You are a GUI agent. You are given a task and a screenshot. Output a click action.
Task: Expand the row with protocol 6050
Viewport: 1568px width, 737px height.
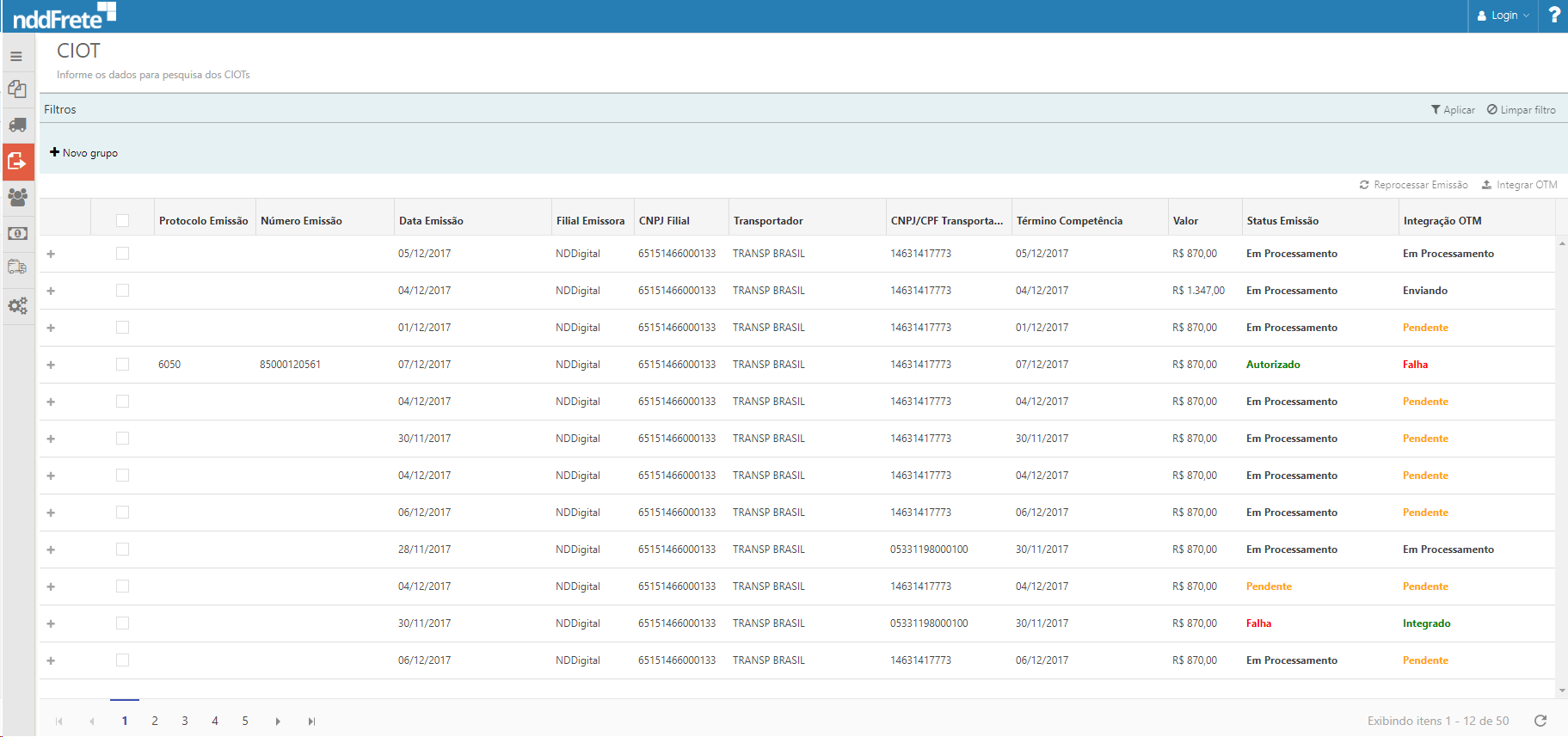pos(51,365)
